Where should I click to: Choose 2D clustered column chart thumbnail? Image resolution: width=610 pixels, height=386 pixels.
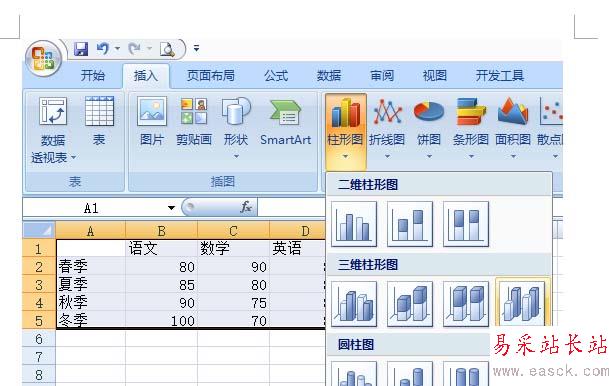click(x=354, y=224)
